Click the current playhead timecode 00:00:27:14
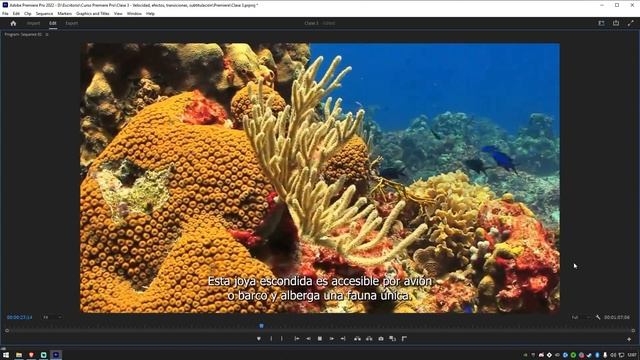The width and height of the screenshot is (640, 360). 19,317
